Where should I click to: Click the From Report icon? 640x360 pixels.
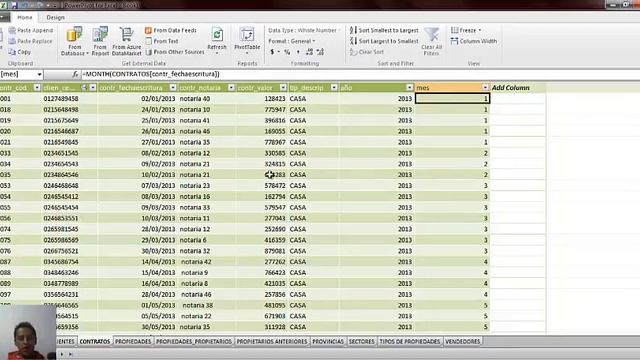pyautogui.click(x=100, y=41)
